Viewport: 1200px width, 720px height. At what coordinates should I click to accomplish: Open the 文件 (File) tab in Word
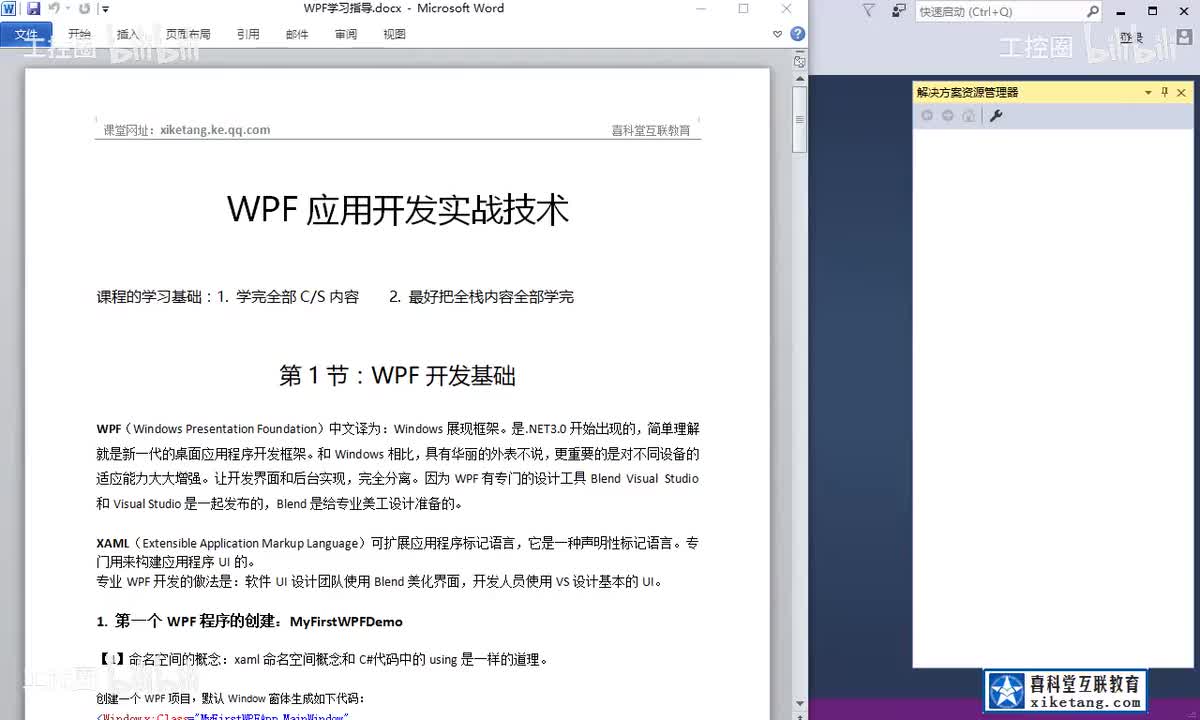[x=26, y=35]
